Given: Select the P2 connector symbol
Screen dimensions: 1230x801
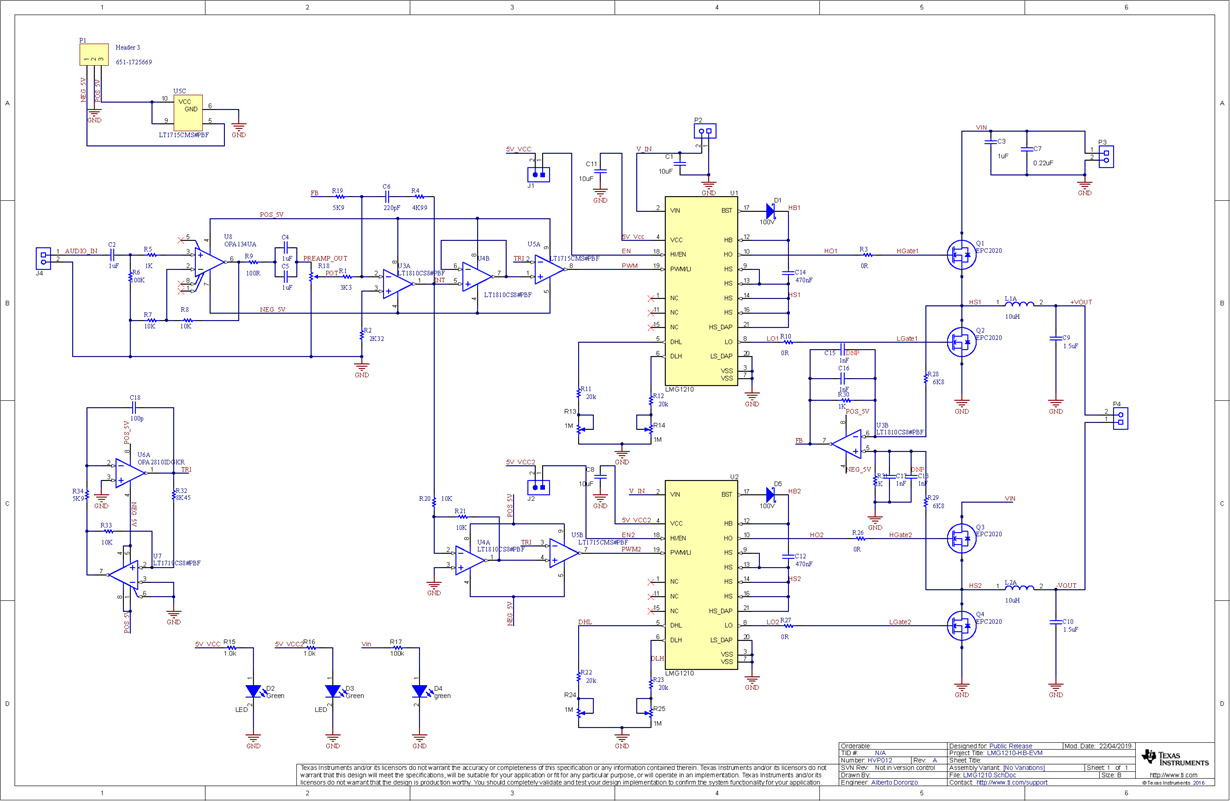Looking at the screenshot, I should tap(705, 130).
